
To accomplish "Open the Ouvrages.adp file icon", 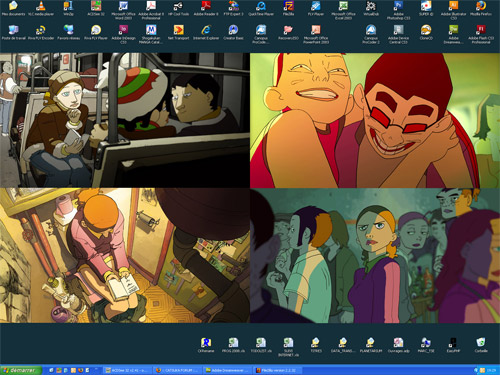I will pos(398,345).
